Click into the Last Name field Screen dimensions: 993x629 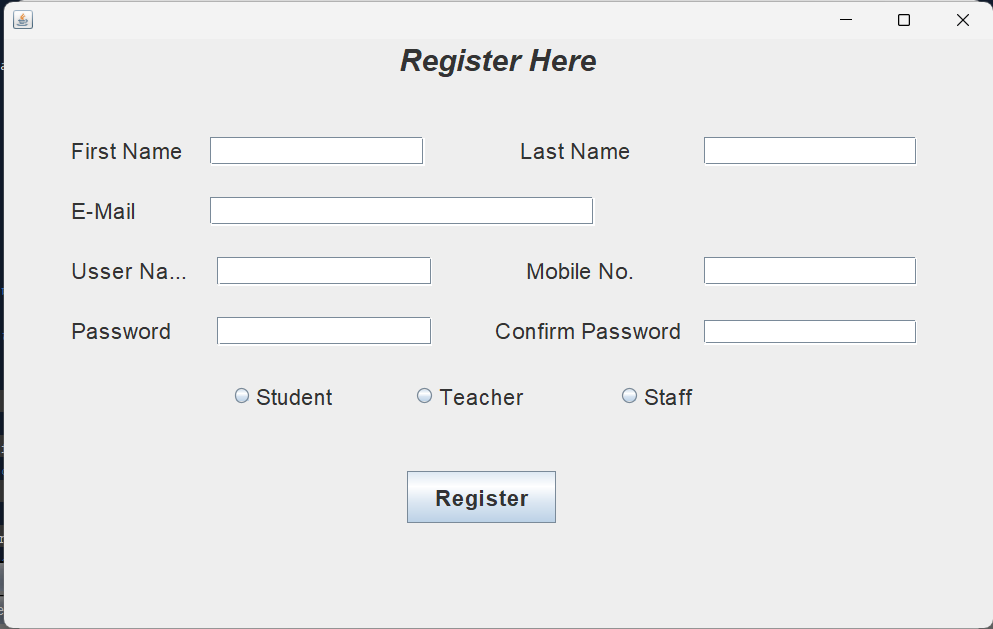coord(809,151)
